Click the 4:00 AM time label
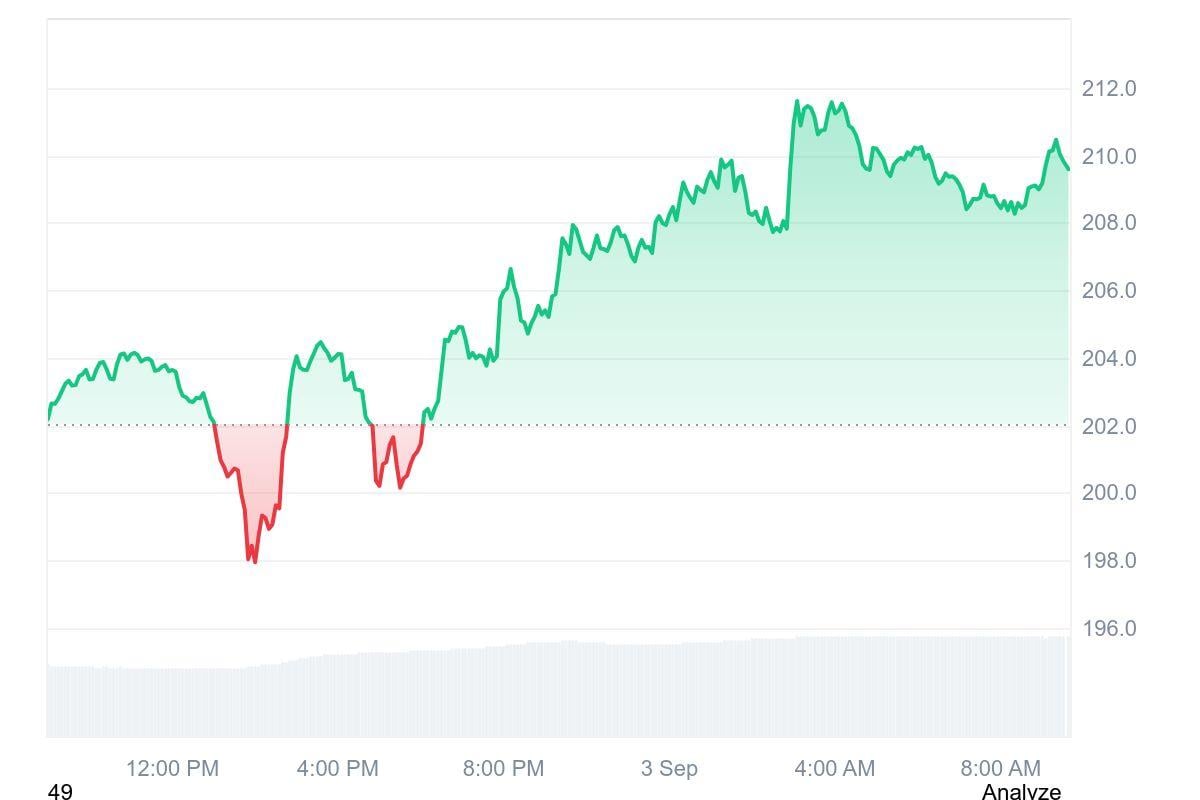This screenshot has width=1200, height=800. (834, 769)
